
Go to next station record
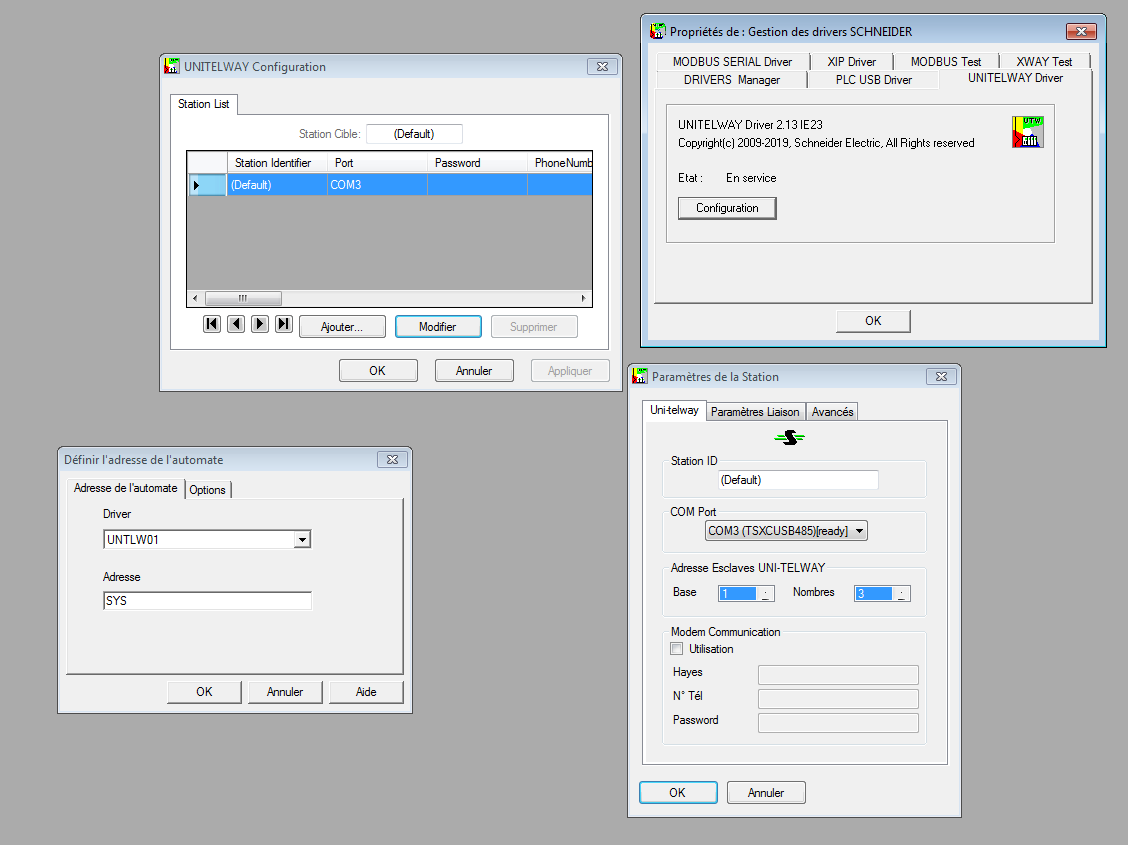260,324
